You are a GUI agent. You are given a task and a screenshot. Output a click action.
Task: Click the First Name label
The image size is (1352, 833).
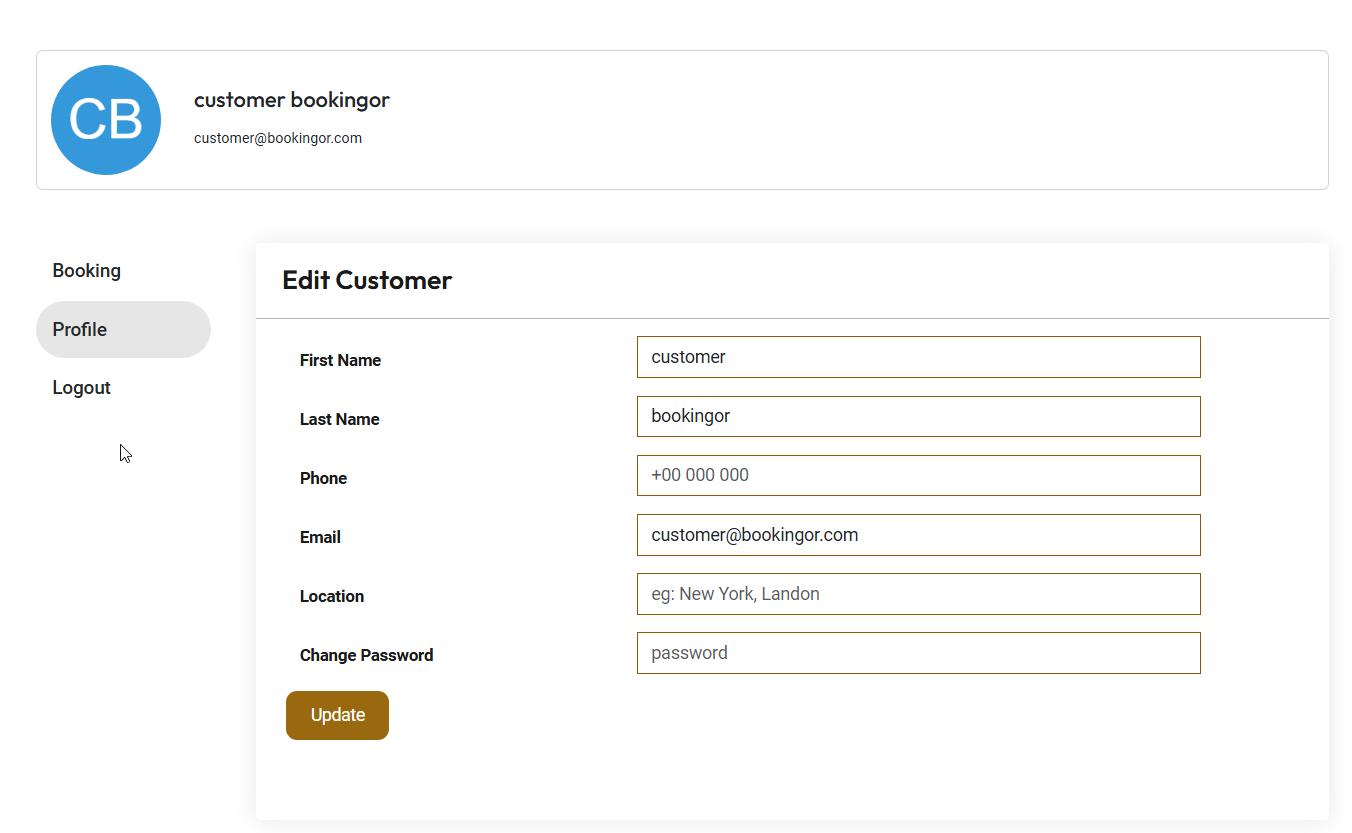(x=340, y=360)
